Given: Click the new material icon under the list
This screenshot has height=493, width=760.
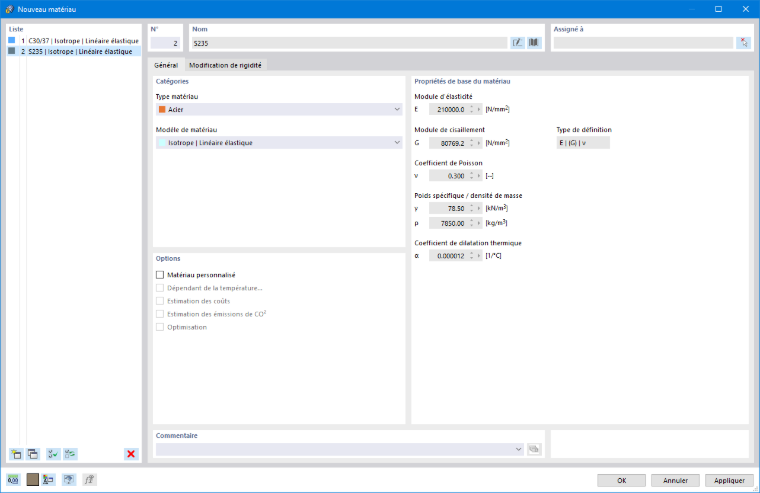Looking at the screenshot, I should point(16,454).
